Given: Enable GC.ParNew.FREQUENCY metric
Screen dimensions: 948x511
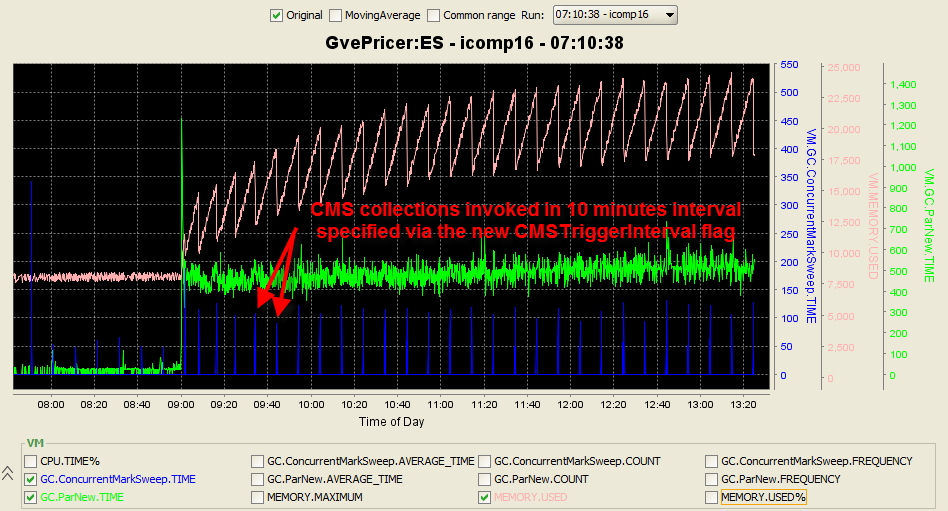Looking at the screenshot, I should click(712, 479).
